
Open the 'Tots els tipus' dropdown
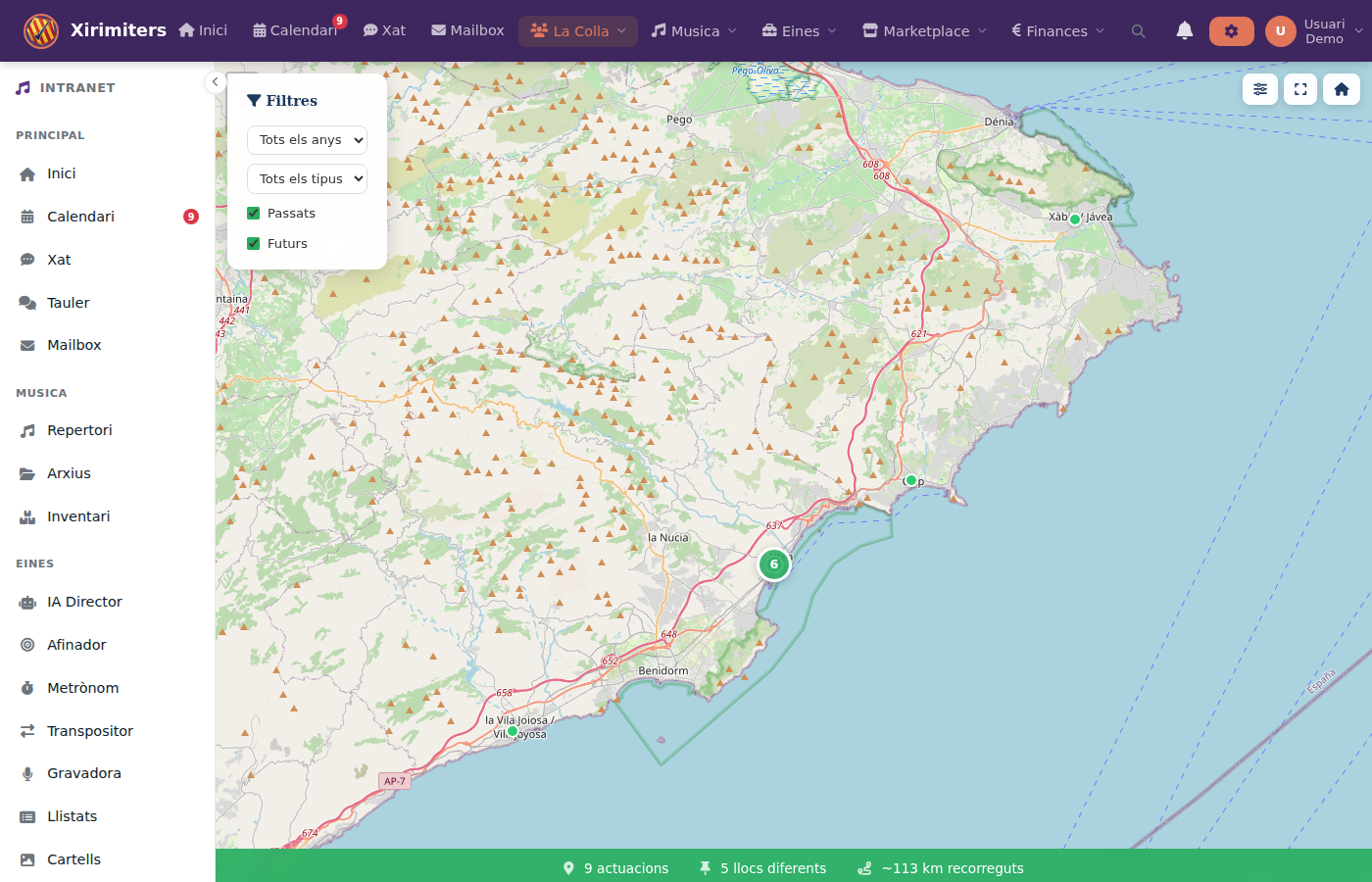[x=307, y=178]
